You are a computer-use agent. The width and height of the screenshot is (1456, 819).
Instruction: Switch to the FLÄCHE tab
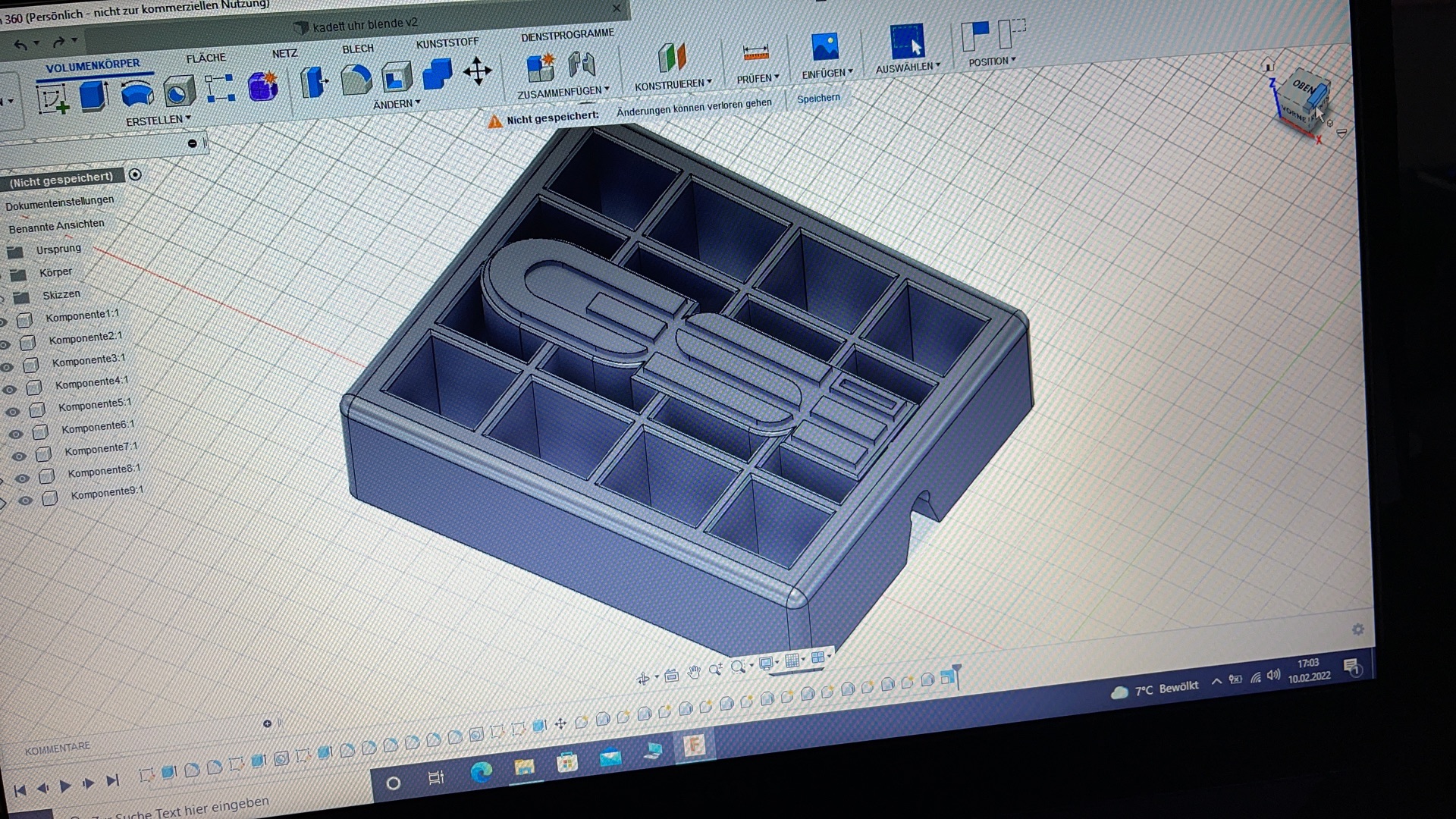[x=206, y=58]
